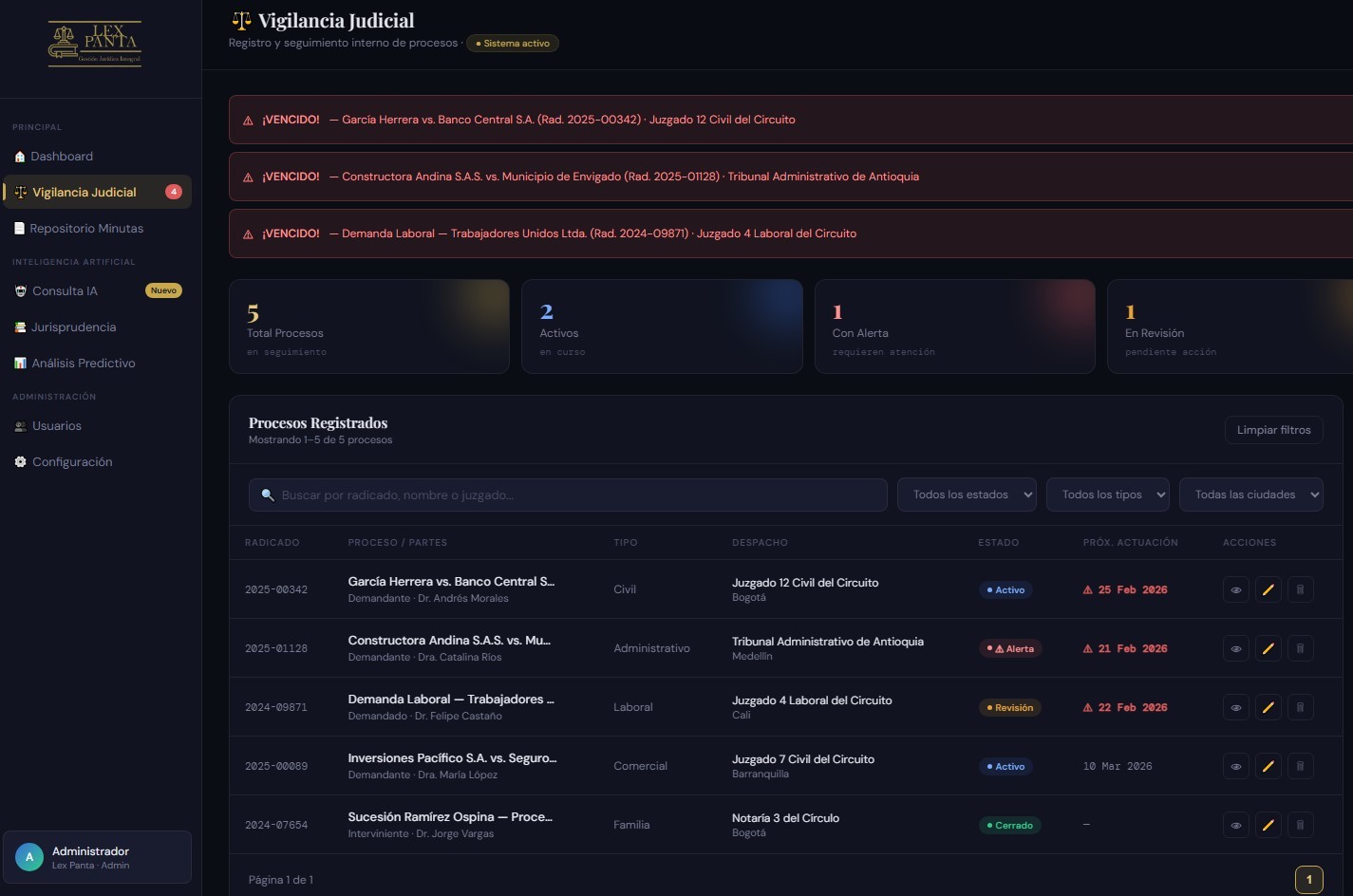The image size is (1353, 896).
Task: Delete process 2025-01128
Action: pyautogui.click(x=1300, y=648)
